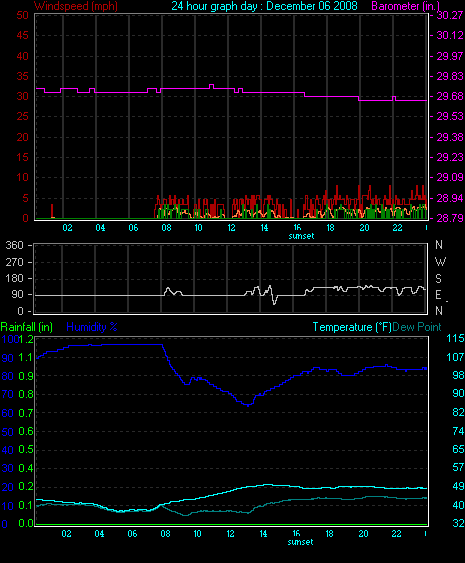This screenshot has width=465, height=563.
Task: Select barometer scale value "29.53"
Action: coord(450,116)
